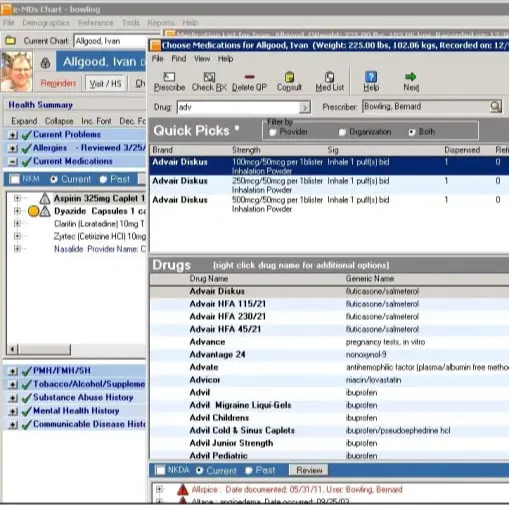Switch to the Visit / HS tab

coord(105,83)
